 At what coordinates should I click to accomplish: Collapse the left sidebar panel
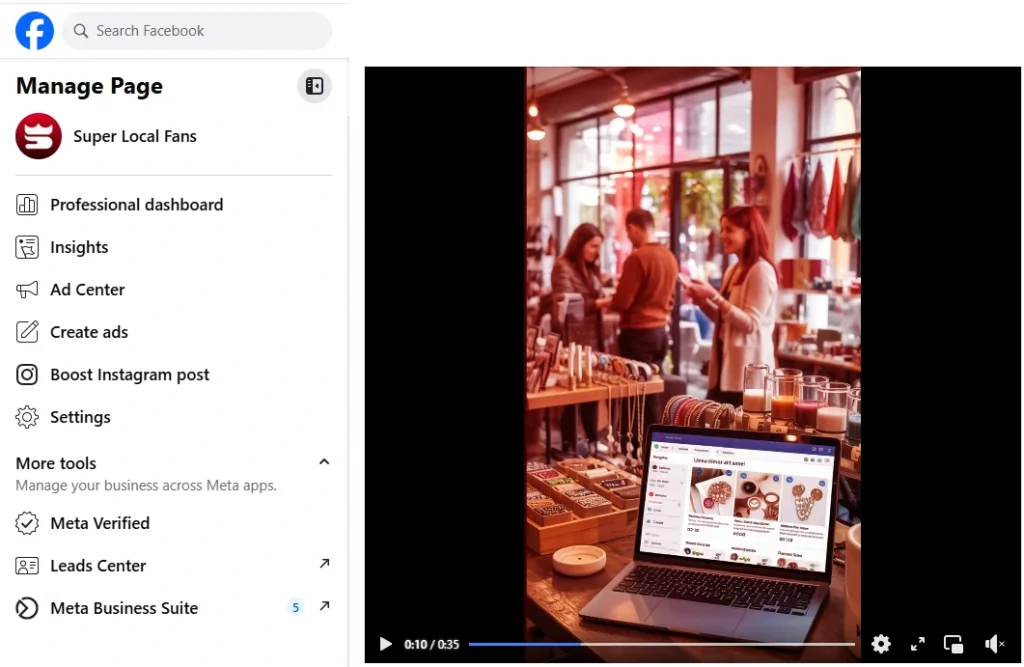pos(314,86)
